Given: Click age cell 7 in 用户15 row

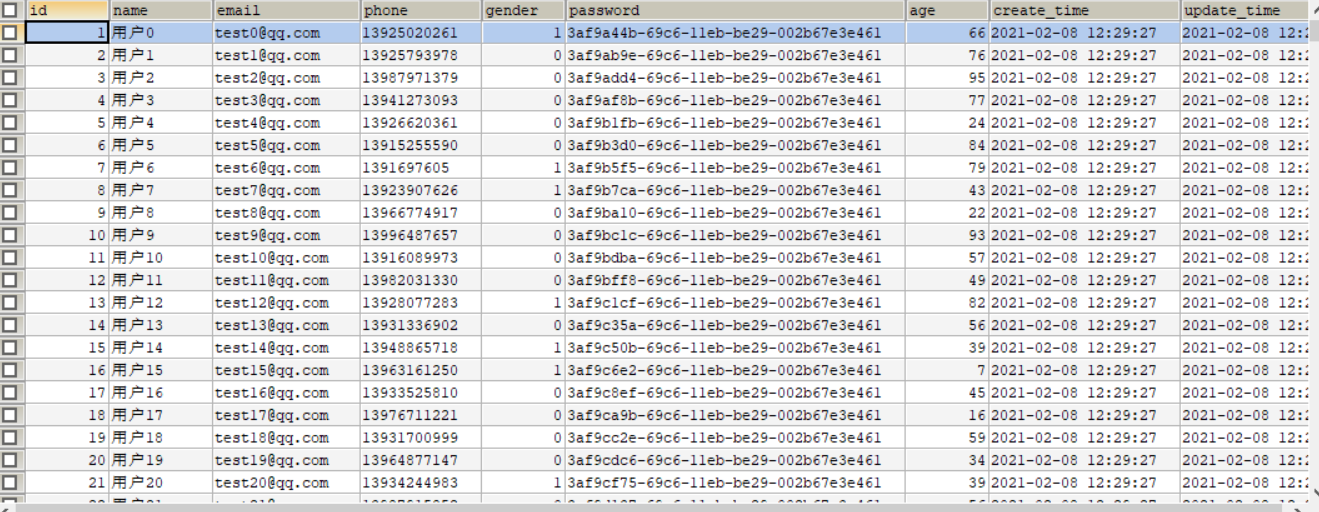Looking at the screenshot, I should (948, 370).
